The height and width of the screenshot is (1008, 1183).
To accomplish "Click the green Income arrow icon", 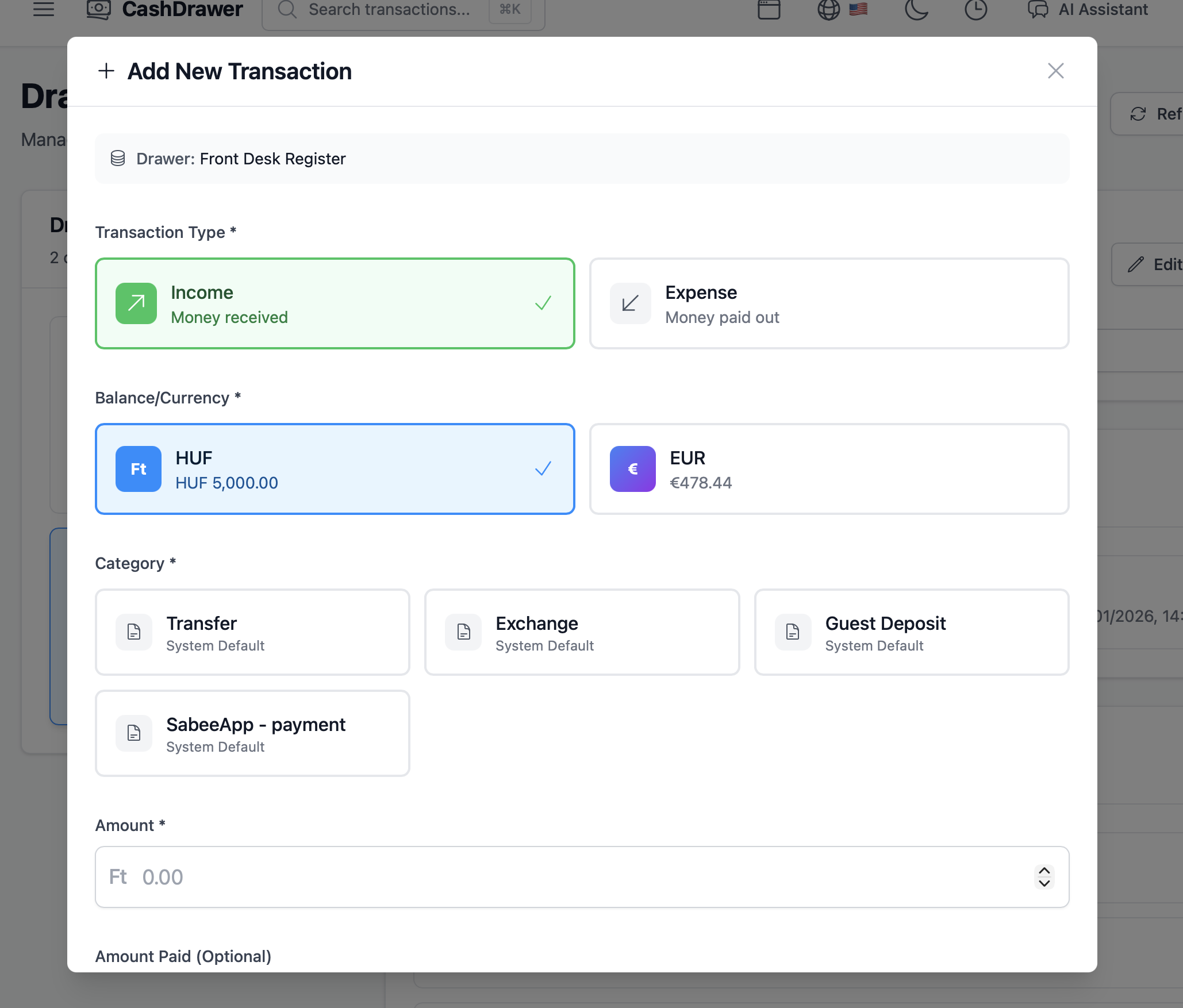I will pos(136,303).
